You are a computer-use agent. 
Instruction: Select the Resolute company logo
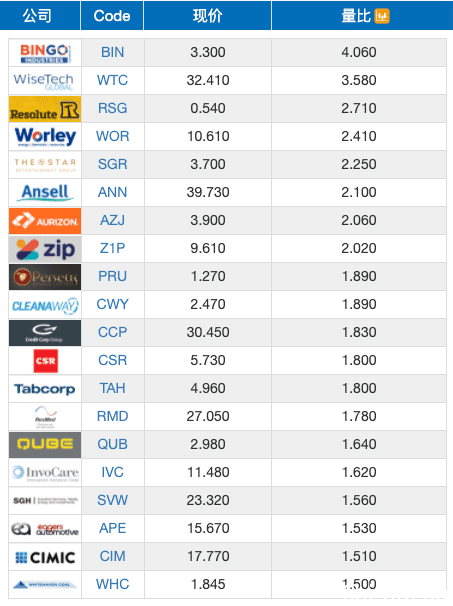45,109
